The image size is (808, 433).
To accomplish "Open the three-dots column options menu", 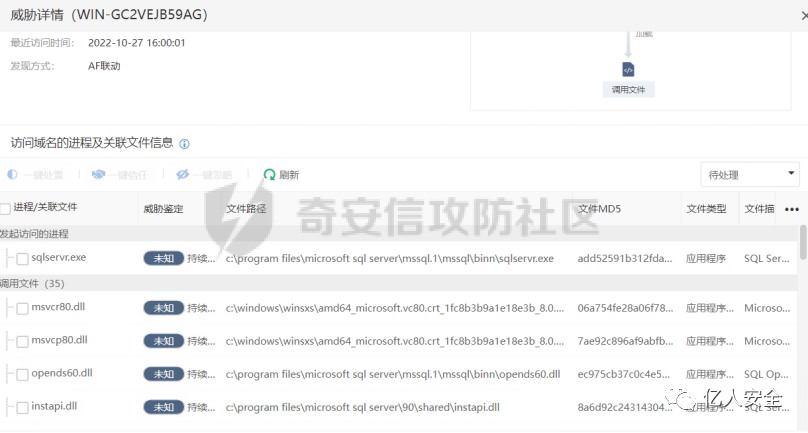I will (792, 209).
